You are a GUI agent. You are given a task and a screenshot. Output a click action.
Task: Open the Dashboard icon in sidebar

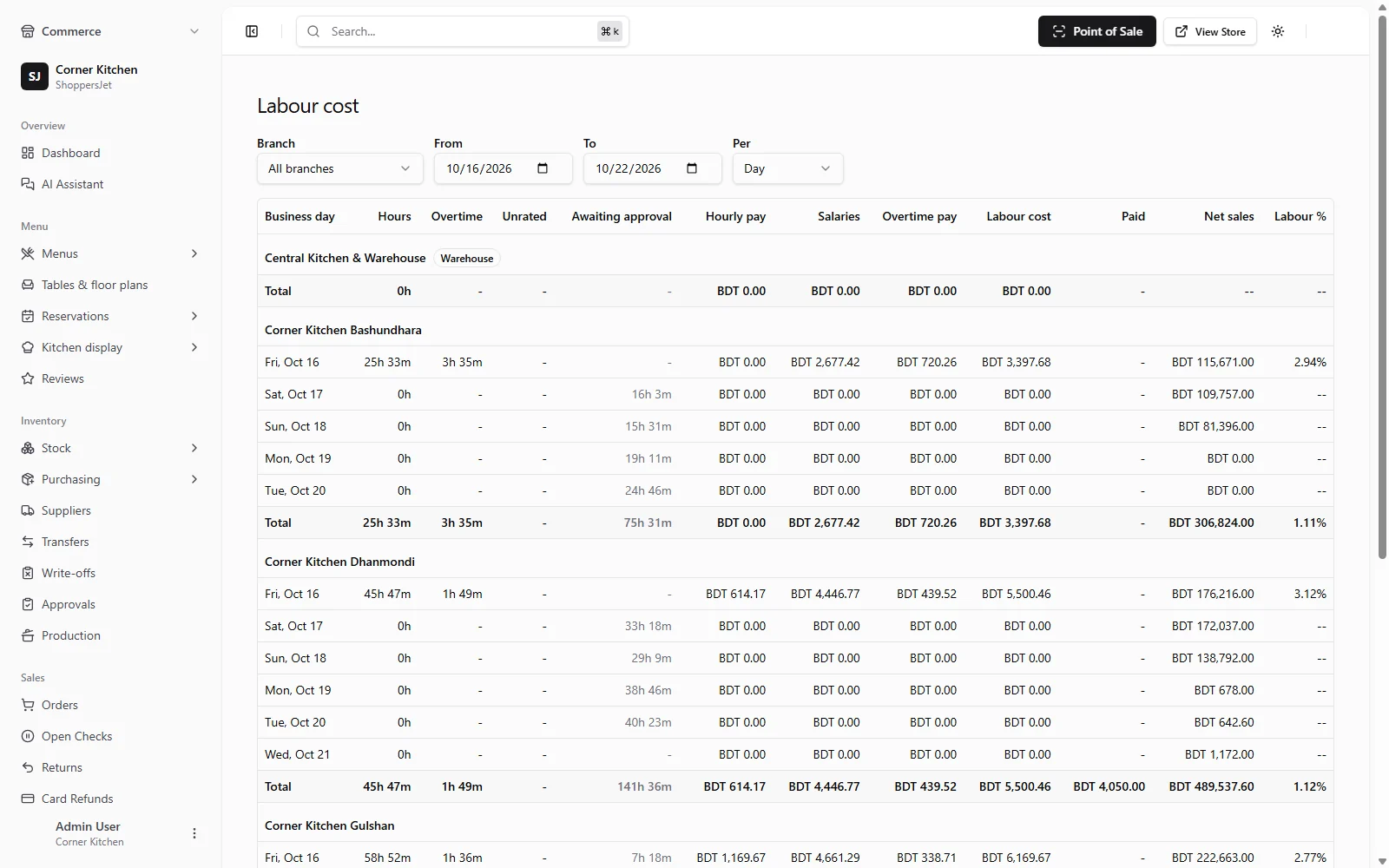pyautogui.click(x=28, y=153)
